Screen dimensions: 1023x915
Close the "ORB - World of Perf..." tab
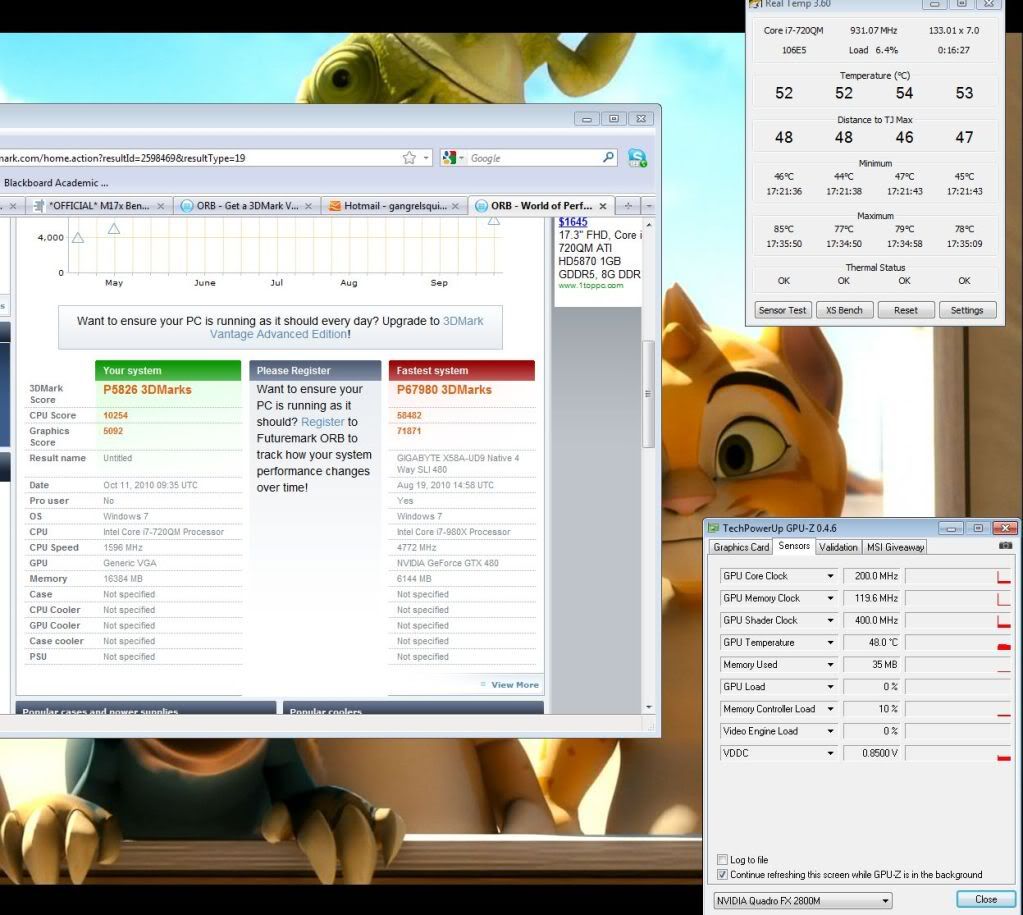pos(603,206)
